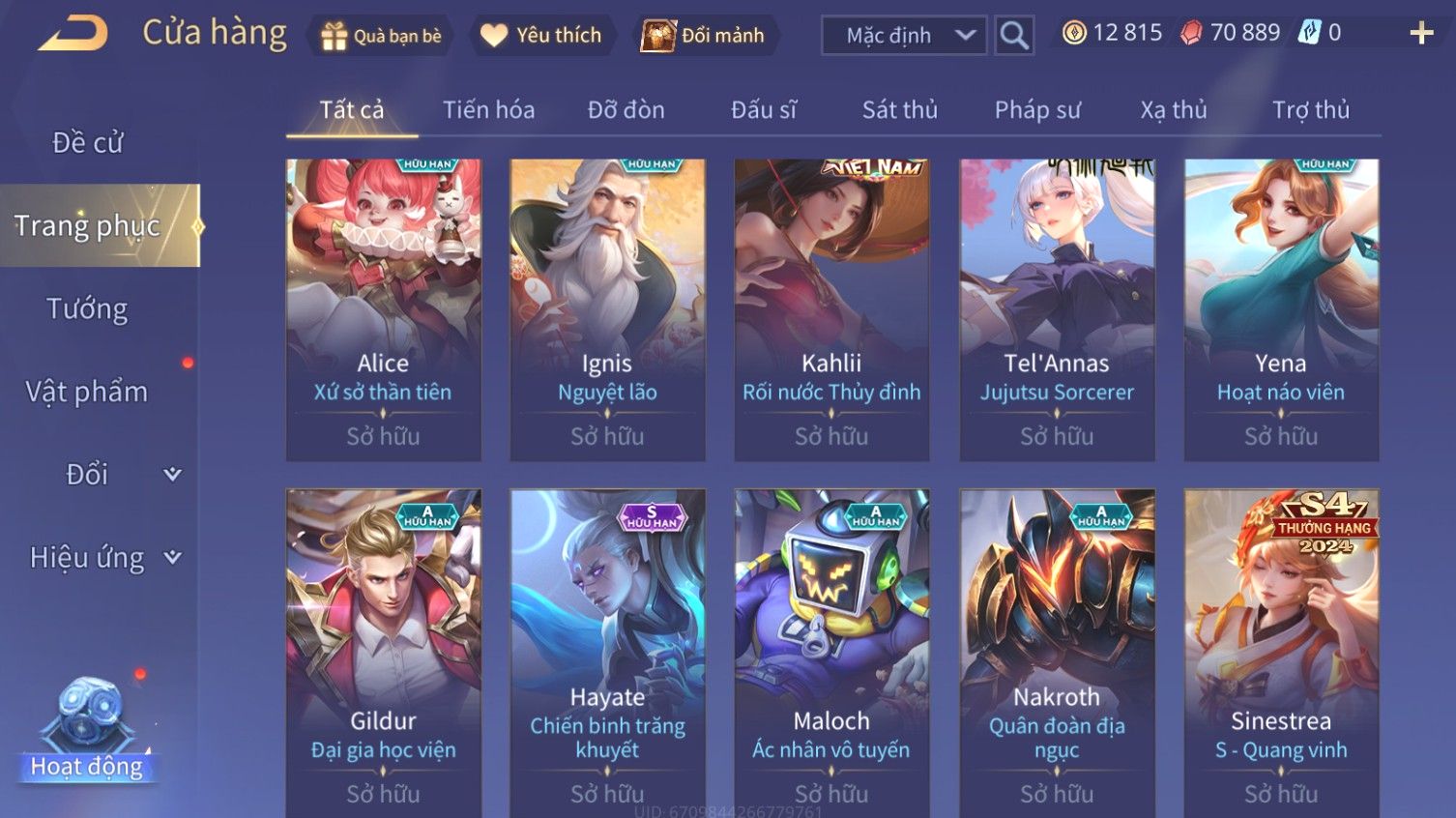This screenshot has width=1456, height=818.
Task: Open Quà bạn bè gift icon
Action: tap(334, 36)
